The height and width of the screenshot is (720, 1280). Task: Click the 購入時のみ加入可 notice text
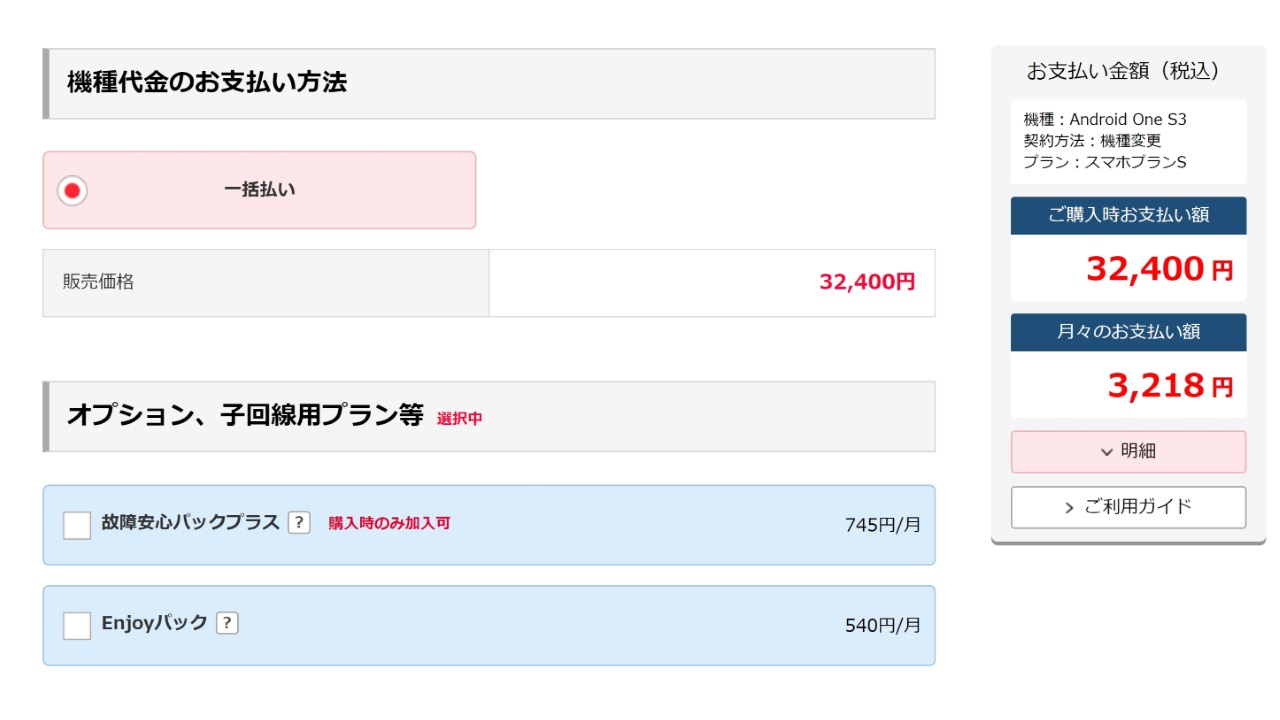(x=389, y=523)
